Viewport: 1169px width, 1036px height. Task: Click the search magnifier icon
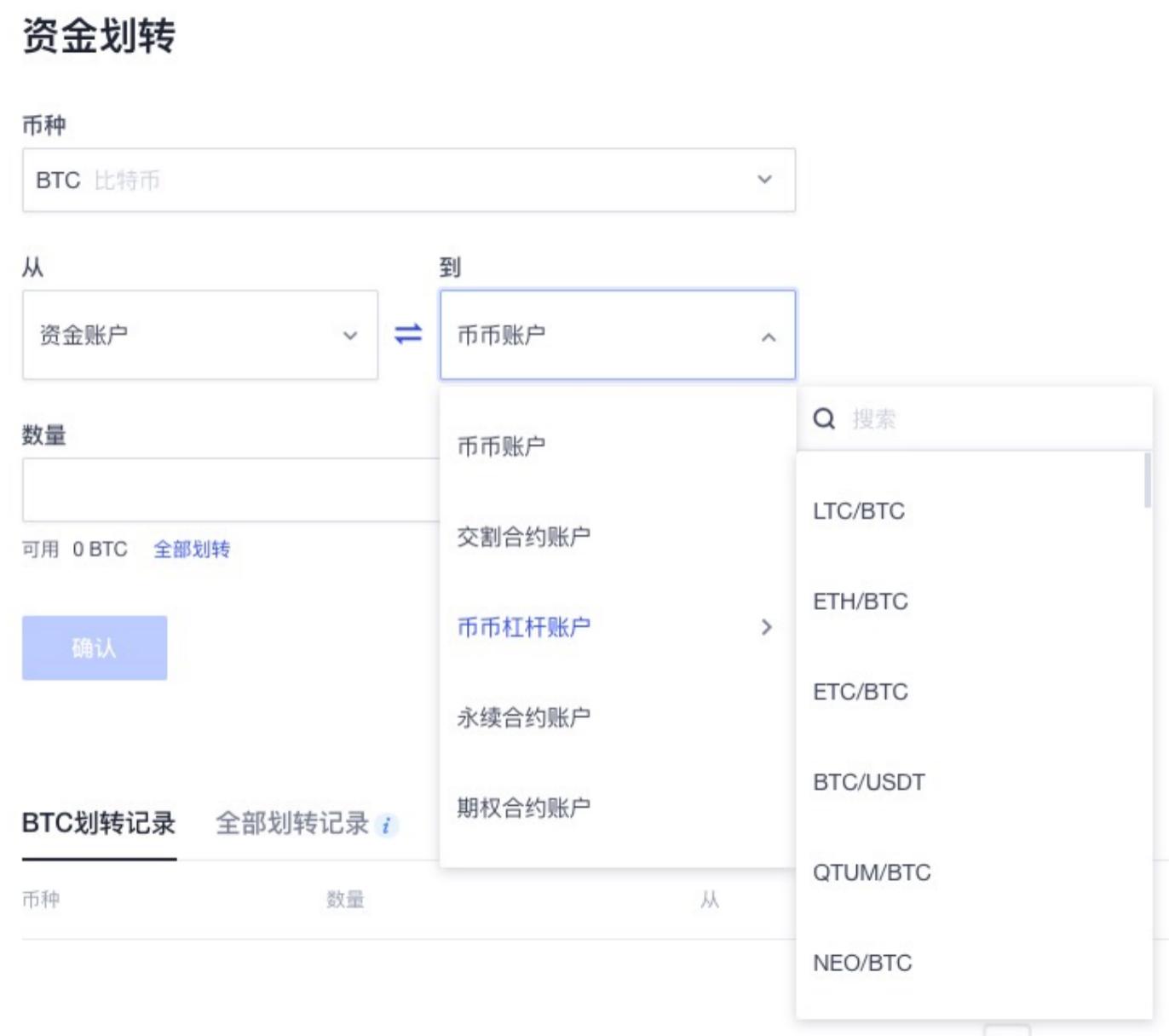pyautogui.click(x=824, y=418)
